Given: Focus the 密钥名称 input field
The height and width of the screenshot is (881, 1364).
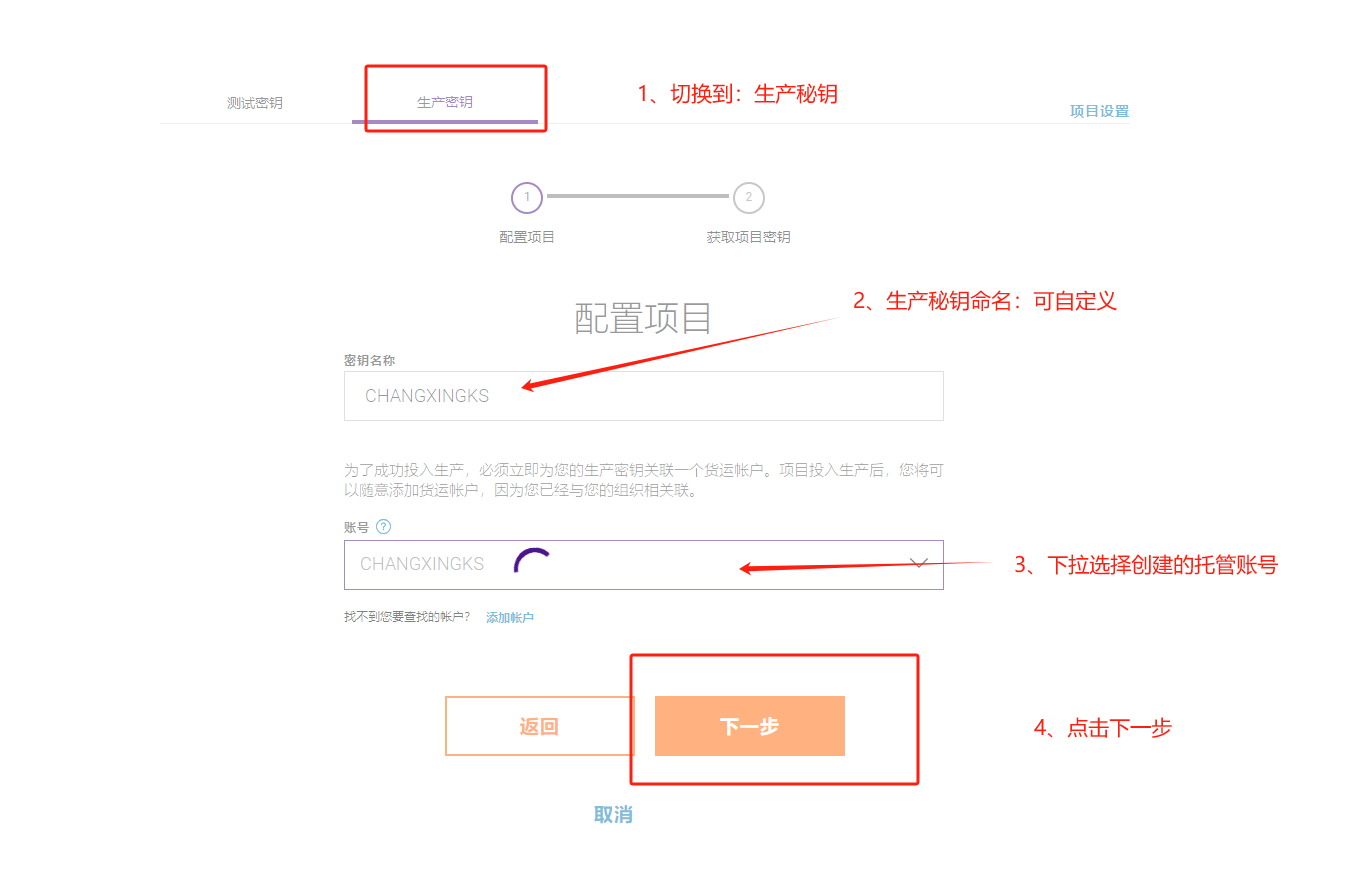Looking at the screenshot, I should pyautogui.click(x=643, y=396).
